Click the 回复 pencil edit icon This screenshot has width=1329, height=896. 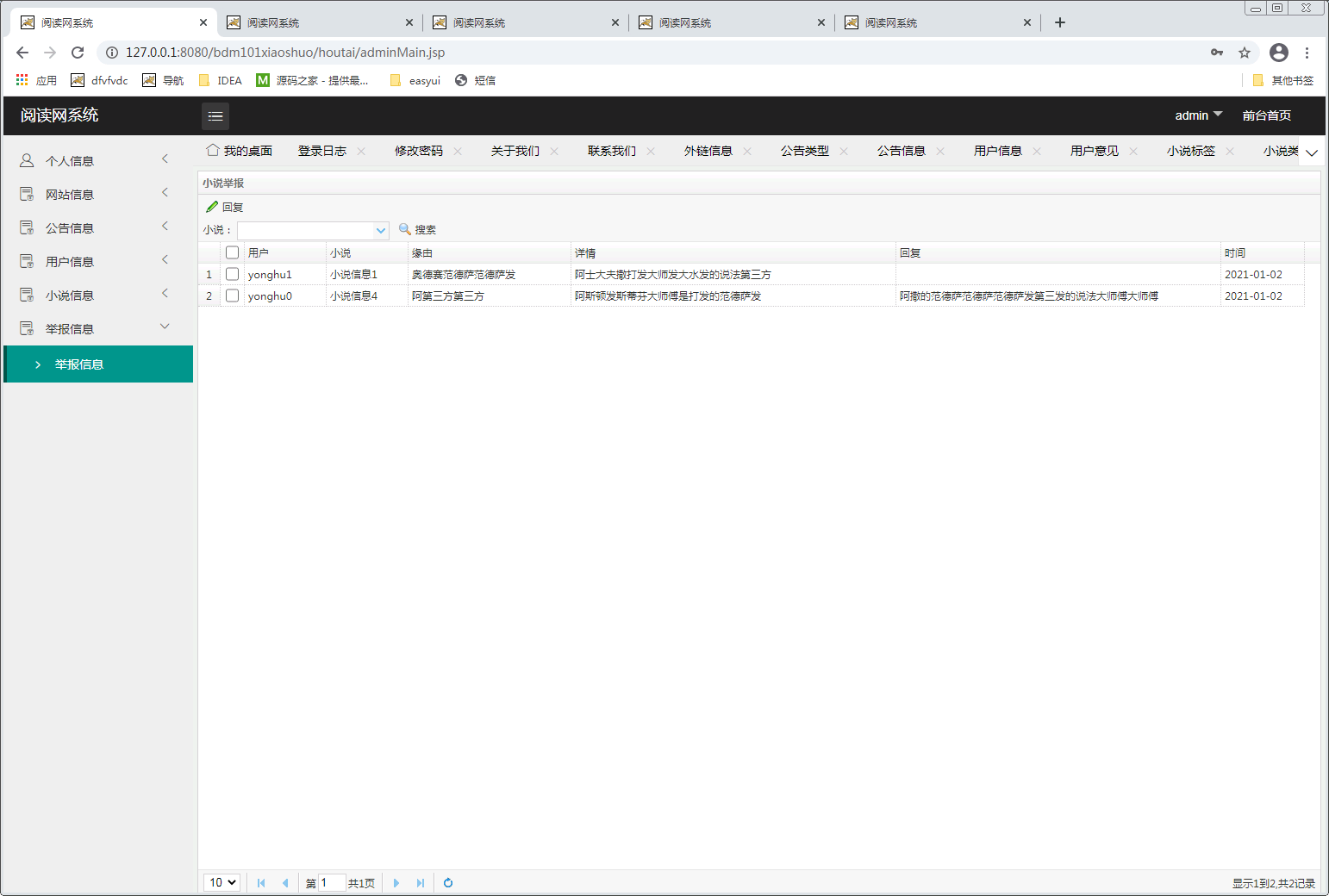pyautogui.click(x=212, y=207)
